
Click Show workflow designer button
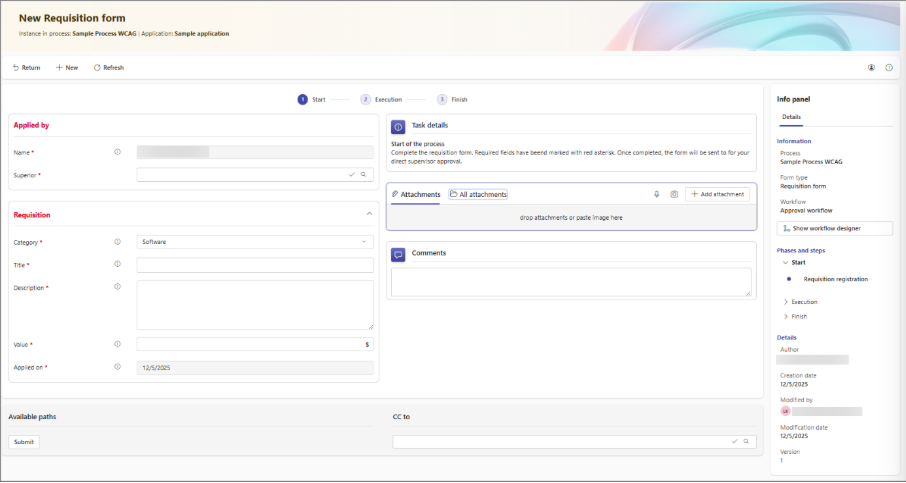pyautogui.click(x=821, y=228)
